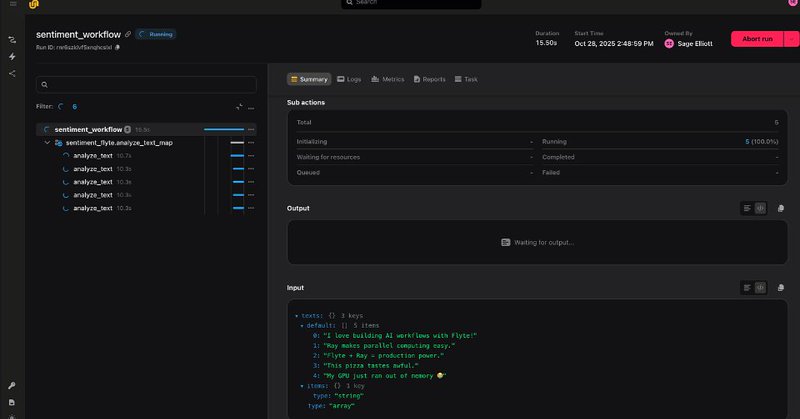Collapse the items key in Input JSON
The image size is (800, 419).
(x=302, y=386)
